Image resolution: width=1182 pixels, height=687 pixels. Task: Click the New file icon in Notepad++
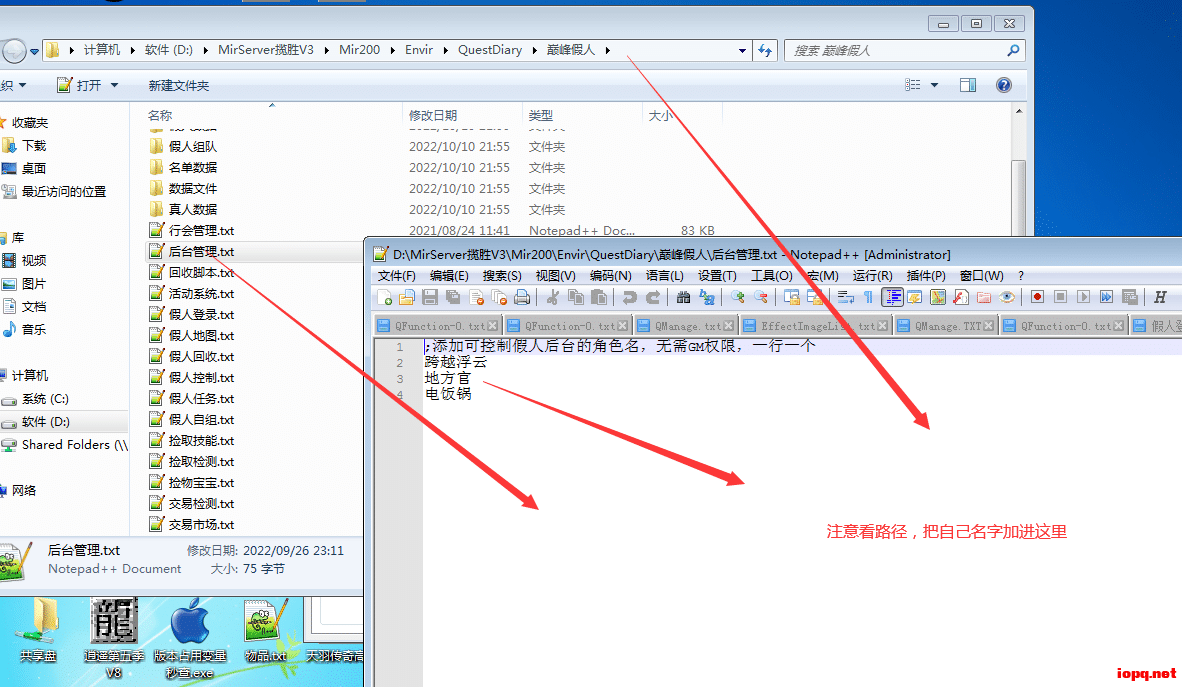click(385, 297)
